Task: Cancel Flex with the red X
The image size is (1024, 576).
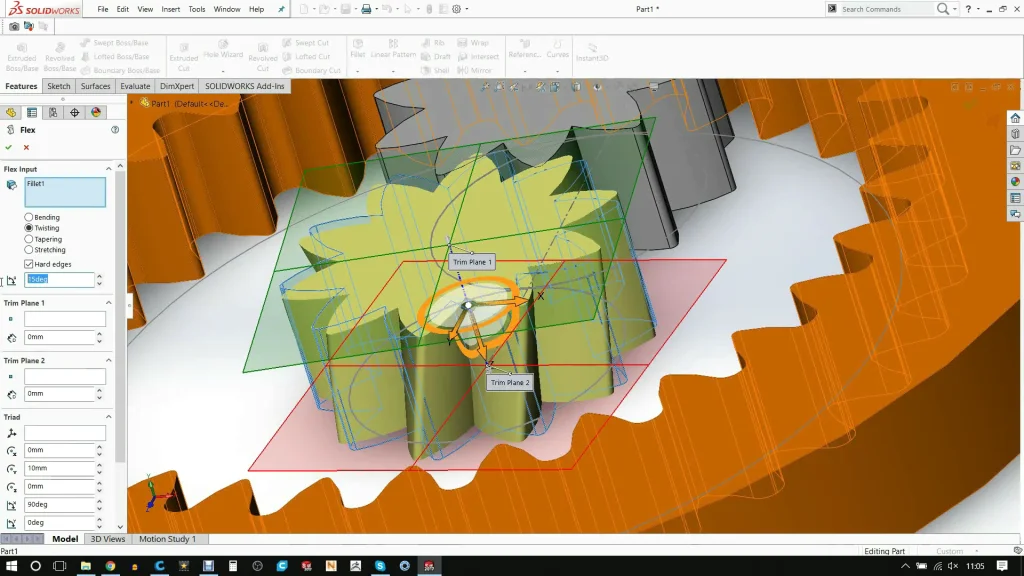Action: (26, 147)
